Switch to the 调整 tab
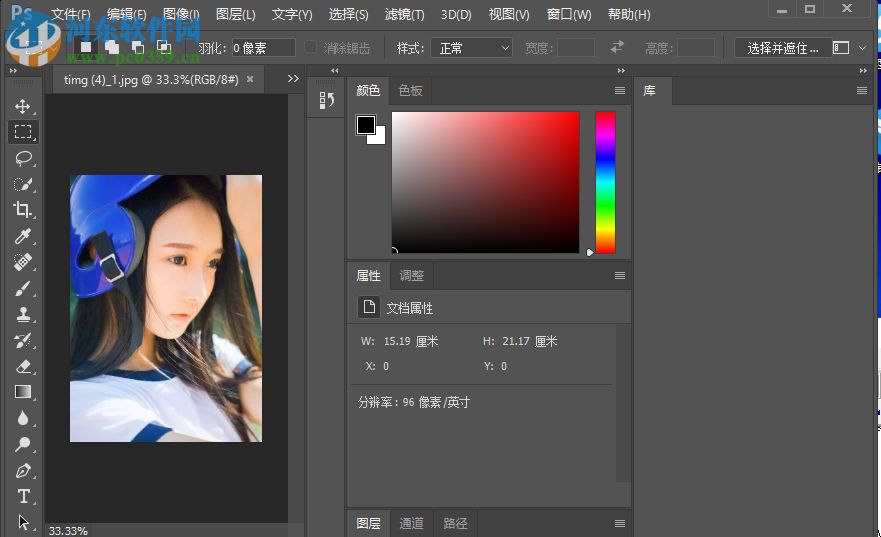Screen dimensions: 881x537 (x=411, y=275)
